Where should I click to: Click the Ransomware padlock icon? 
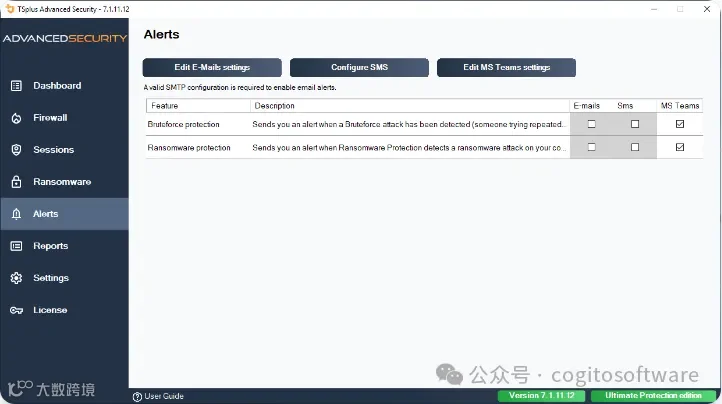click(x=16, y=182)
